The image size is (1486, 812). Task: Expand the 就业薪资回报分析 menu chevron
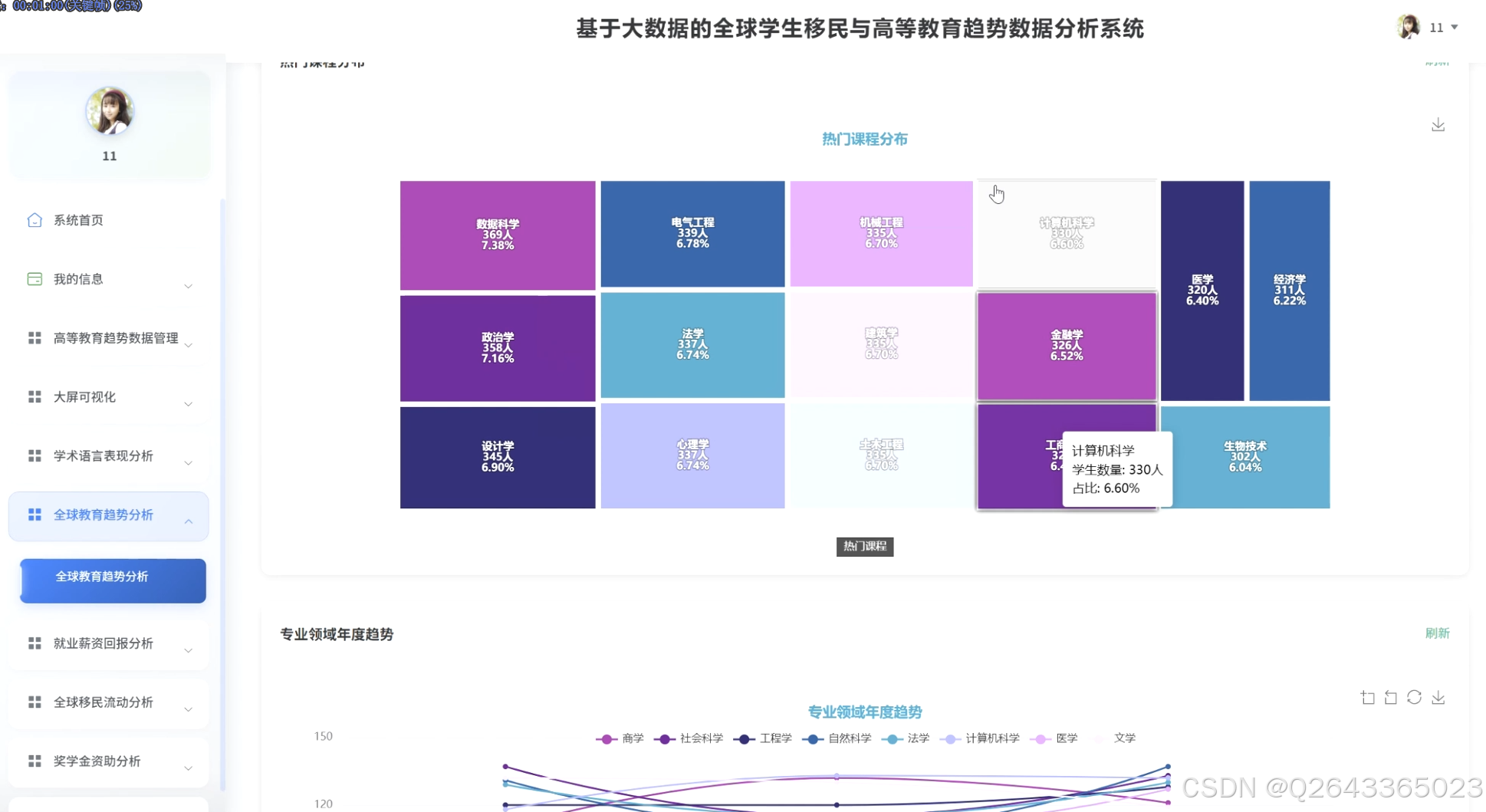coord(188,649)
